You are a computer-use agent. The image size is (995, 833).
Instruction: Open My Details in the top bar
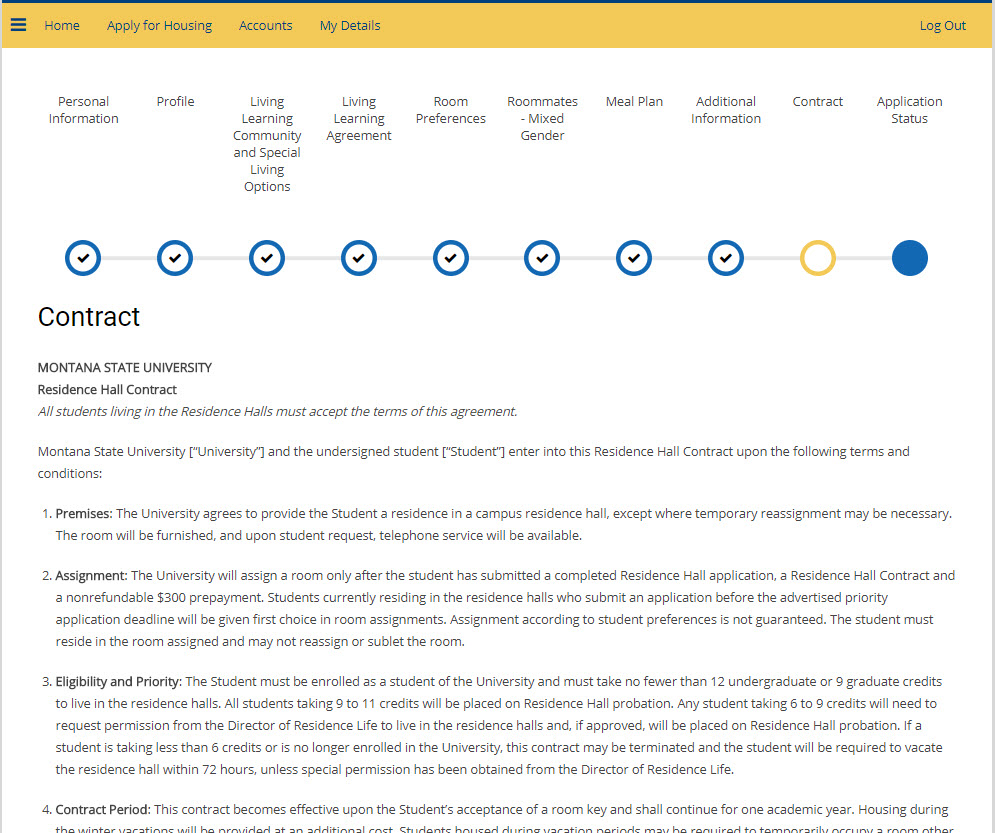pos(350,25)
